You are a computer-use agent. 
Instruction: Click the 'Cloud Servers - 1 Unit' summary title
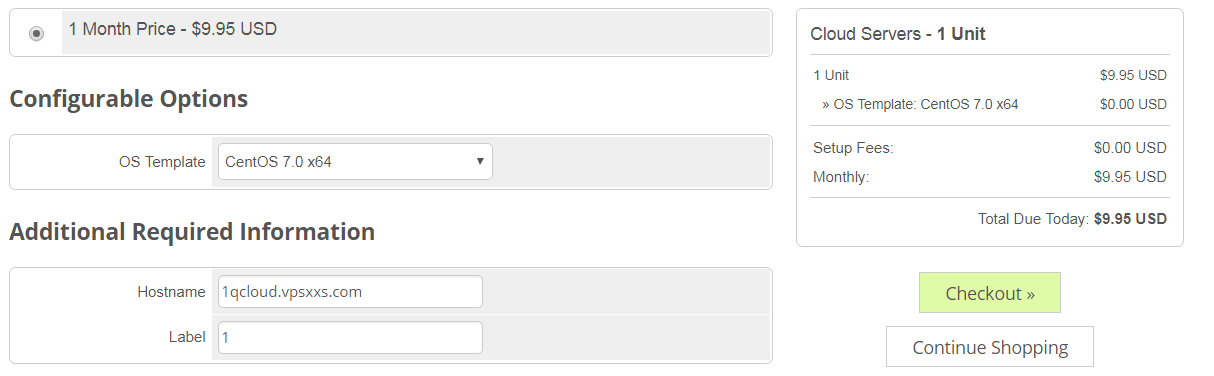point(898,34)
